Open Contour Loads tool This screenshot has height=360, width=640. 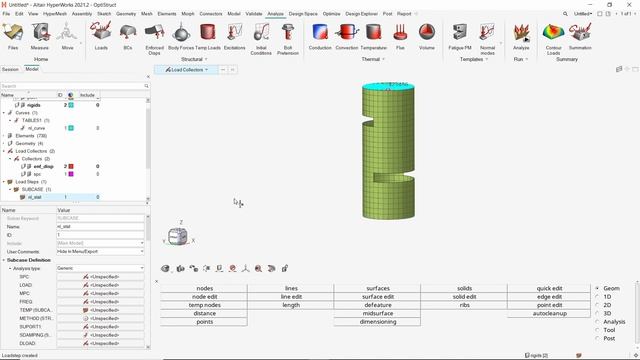(x=553, y=39)
